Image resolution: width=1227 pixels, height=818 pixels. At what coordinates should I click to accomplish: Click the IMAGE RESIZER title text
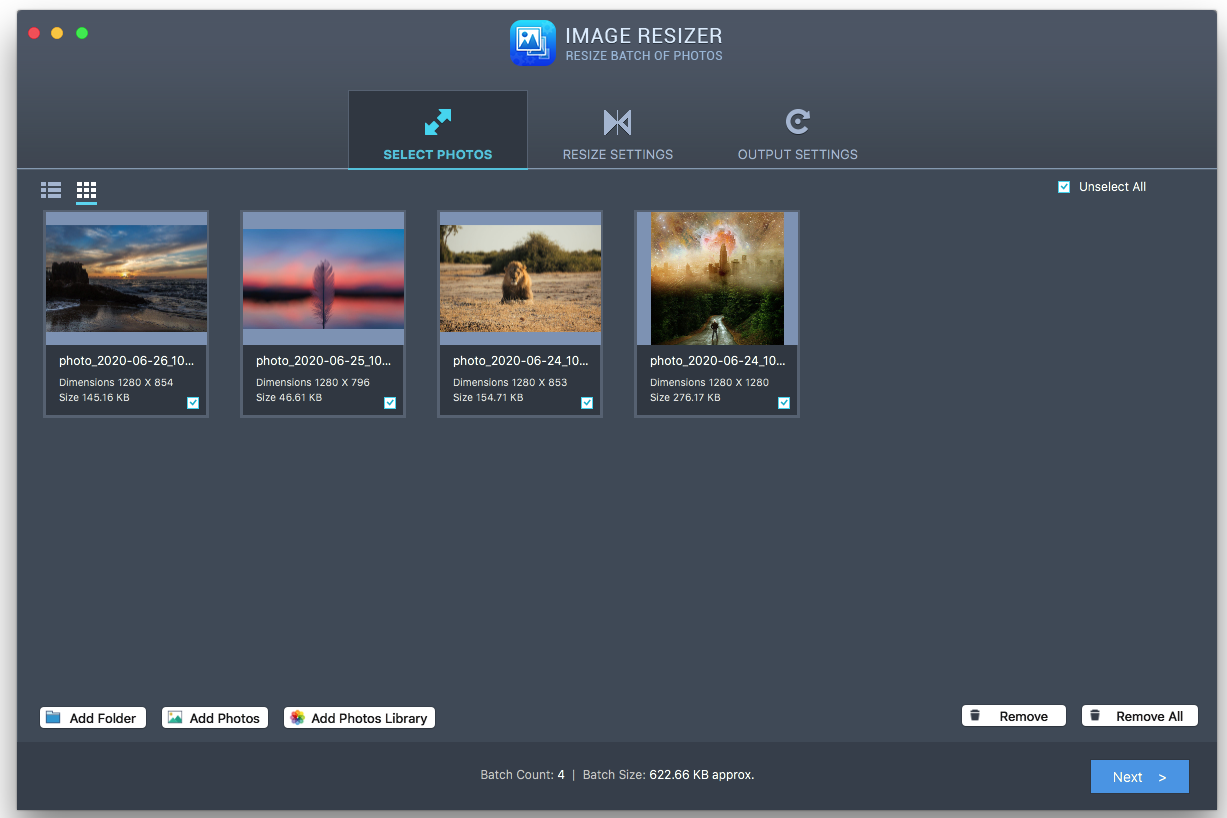[x=644, y=36]
